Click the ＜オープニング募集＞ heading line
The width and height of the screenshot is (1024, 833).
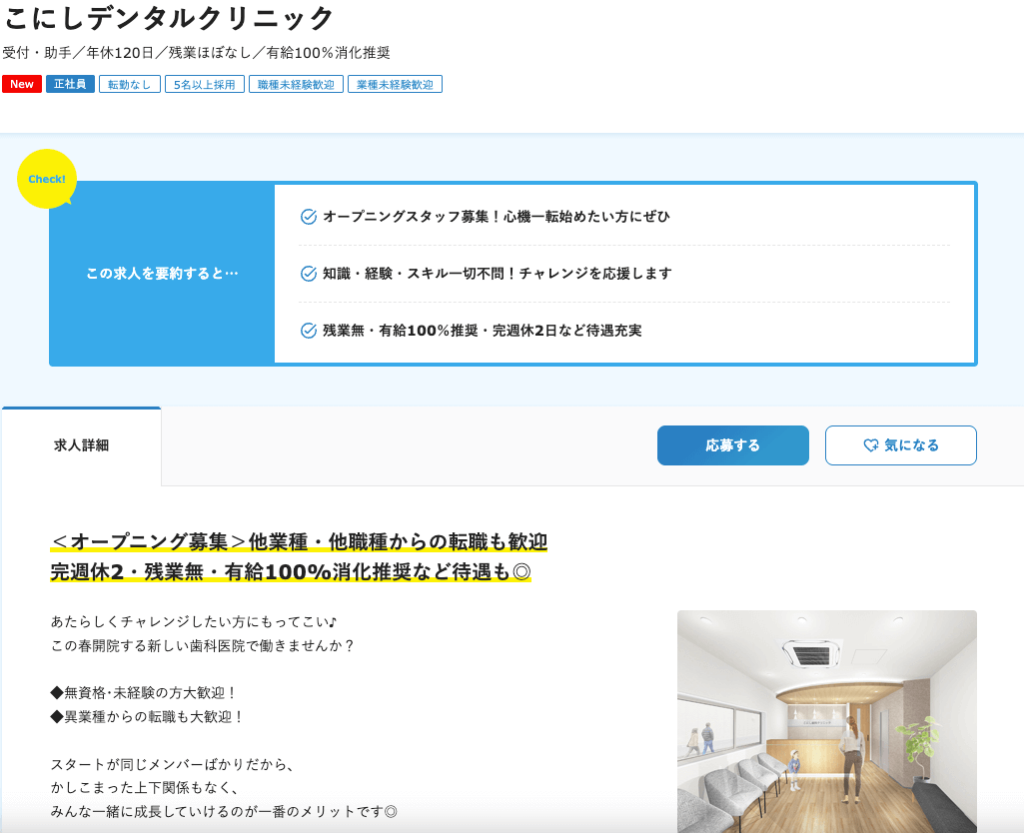pos(299,542)
